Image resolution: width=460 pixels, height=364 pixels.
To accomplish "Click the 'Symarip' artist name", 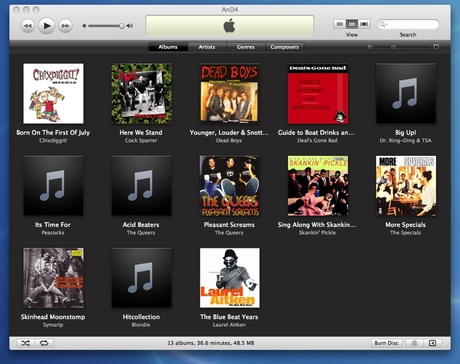I will pyautogui.click(x=53, y=325).
